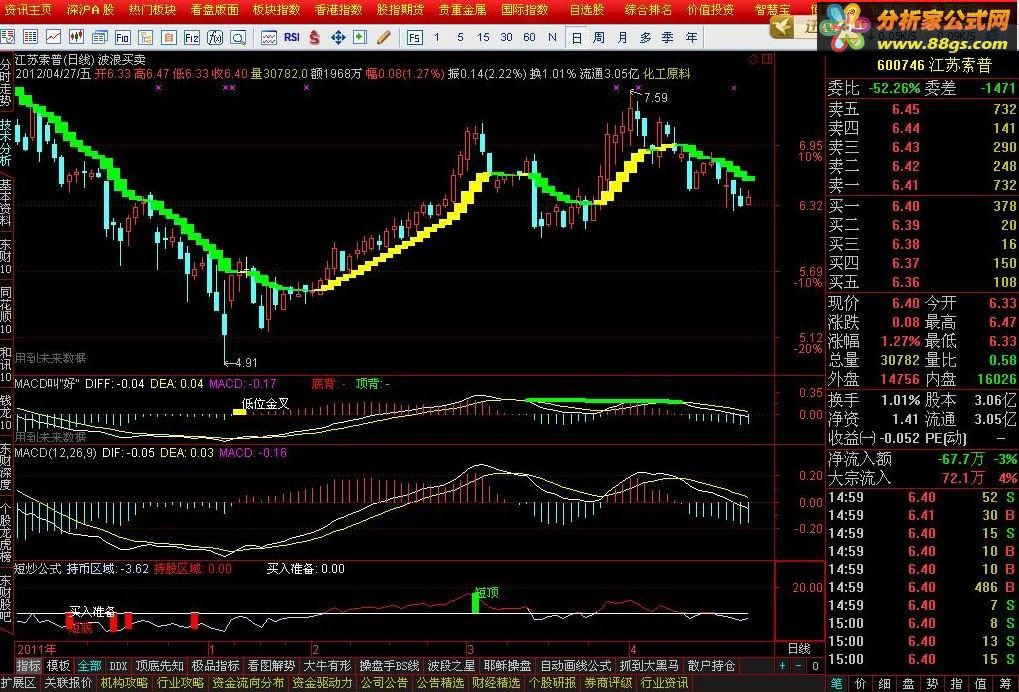Click the F10 company info icon

[x=122, y=37]
